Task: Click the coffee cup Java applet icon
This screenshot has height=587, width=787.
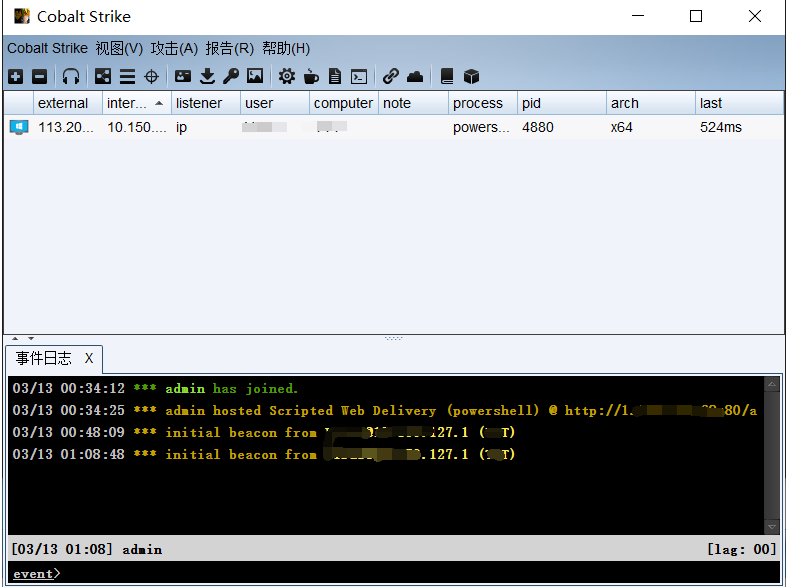Action: tap(311, 77)
